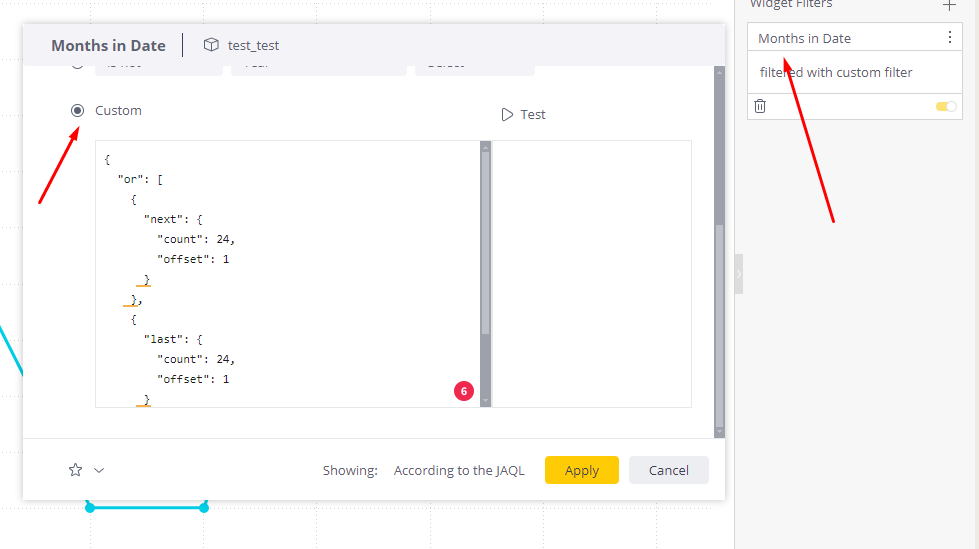Screen dimensions: 979x549
Task: Click the Test play icon
Action: coord(507,114)
